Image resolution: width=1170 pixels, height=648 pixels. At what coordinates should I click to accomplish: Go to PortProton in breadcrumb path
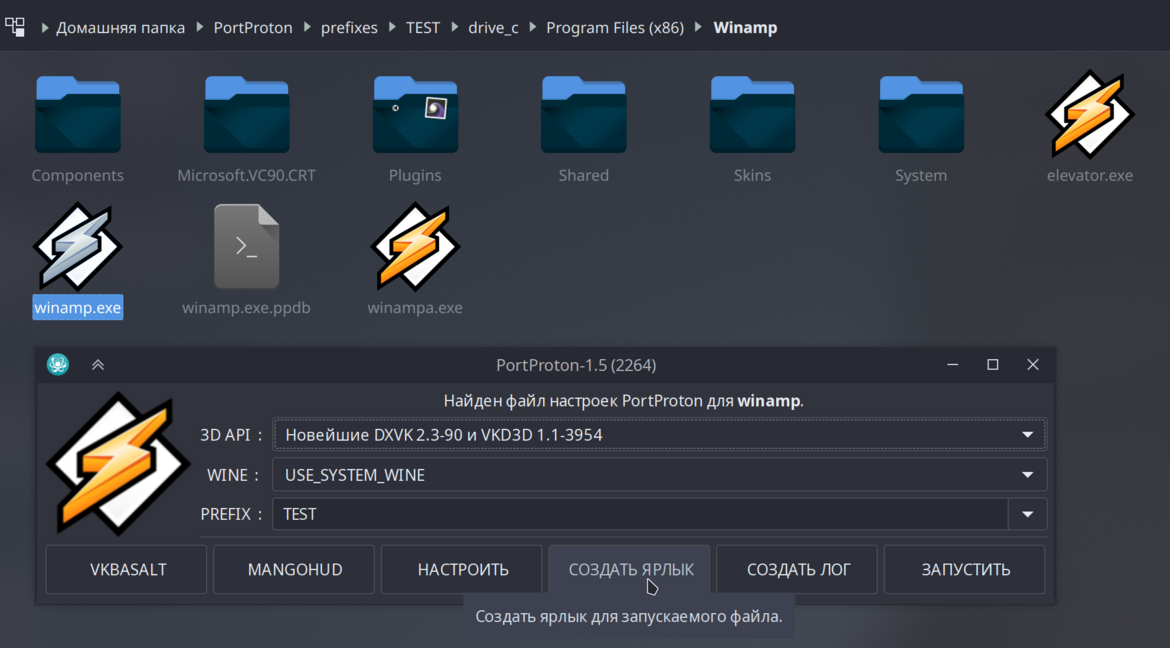tap(253, 28)
